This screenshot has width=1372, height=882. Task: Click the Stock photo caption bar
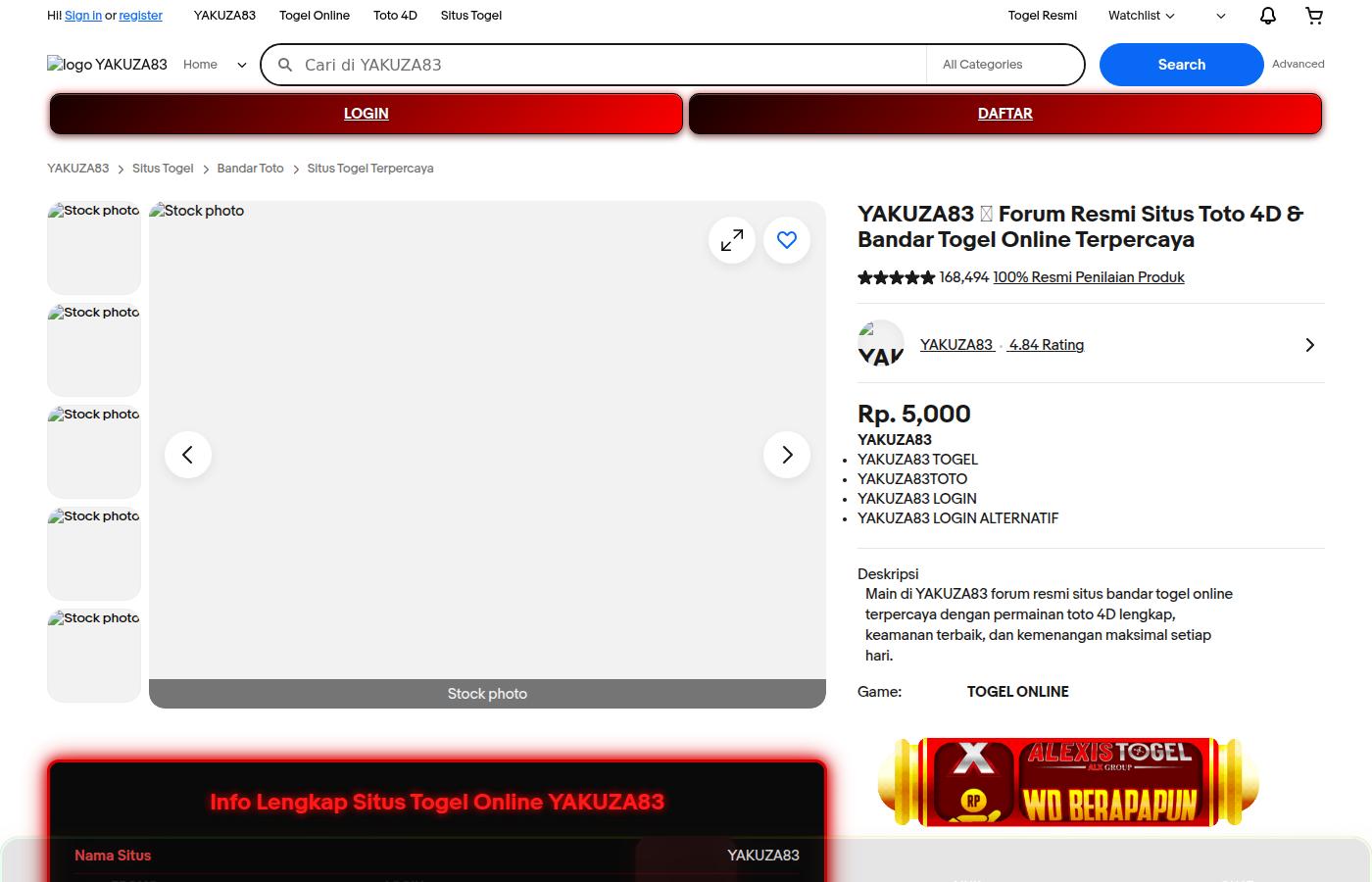pos(487,694)
